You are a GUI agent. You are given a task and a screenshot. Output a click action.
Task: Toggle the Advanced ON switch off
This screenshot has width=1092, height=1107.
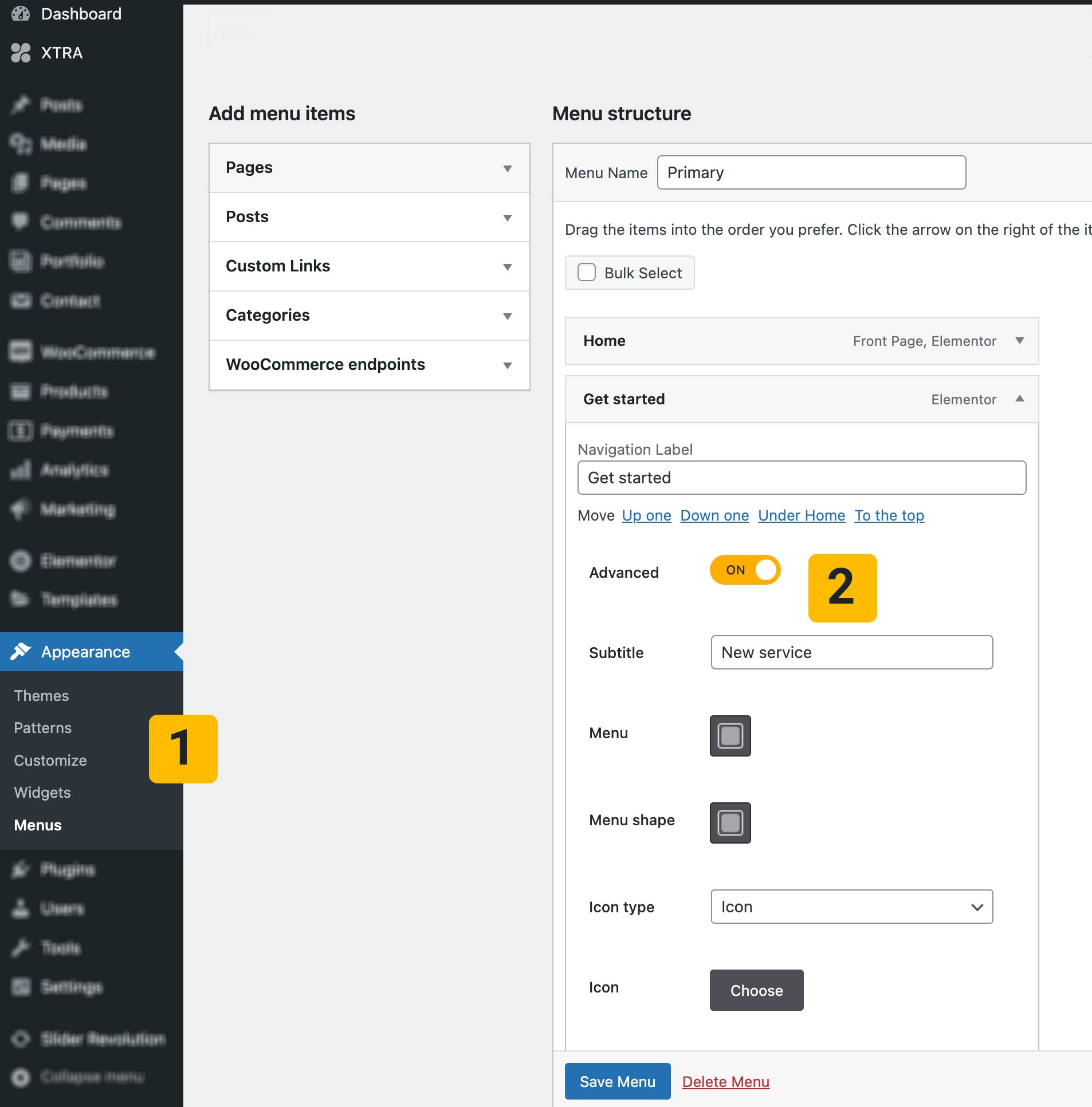tap(745, 570)
